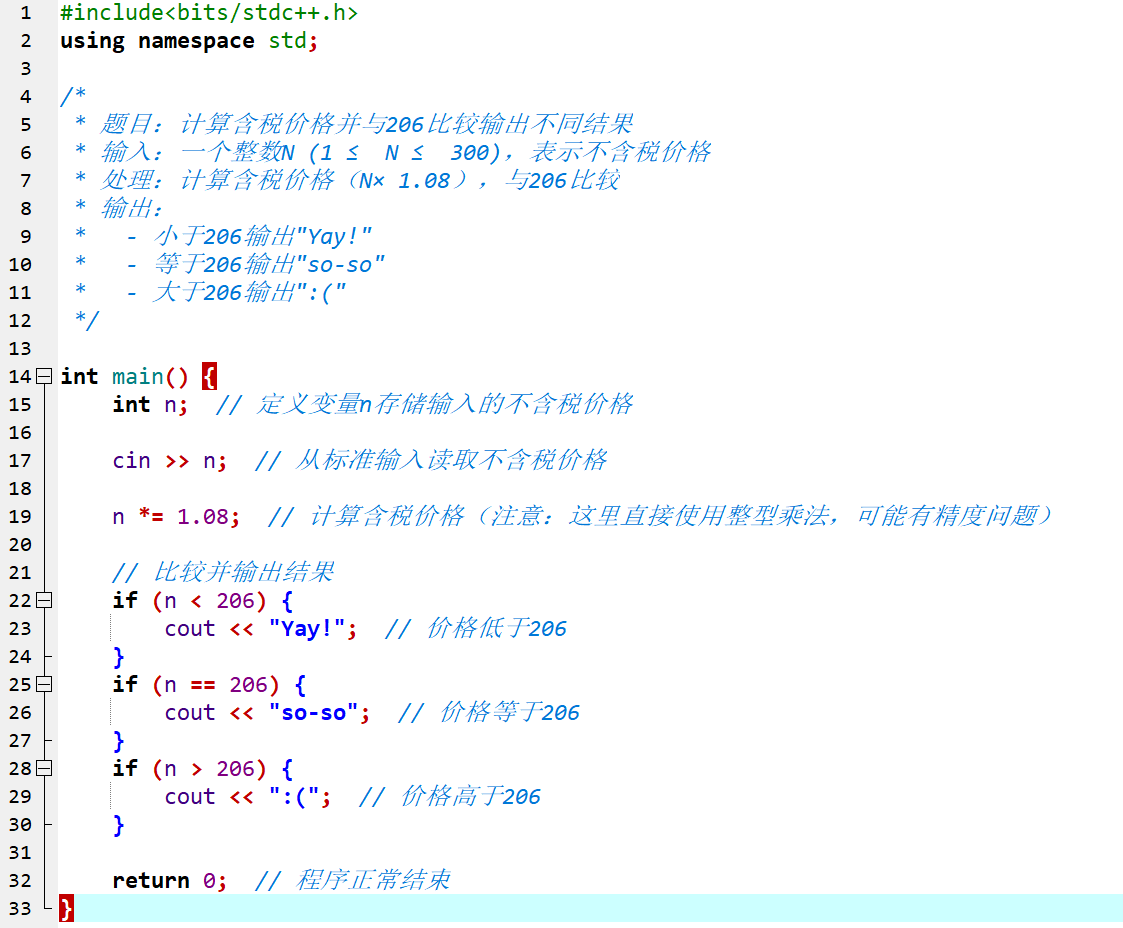Click the 'cin >> n;' statement
Image resolution: width=1123 pixels, height=928 pixels.
point(170,460)
